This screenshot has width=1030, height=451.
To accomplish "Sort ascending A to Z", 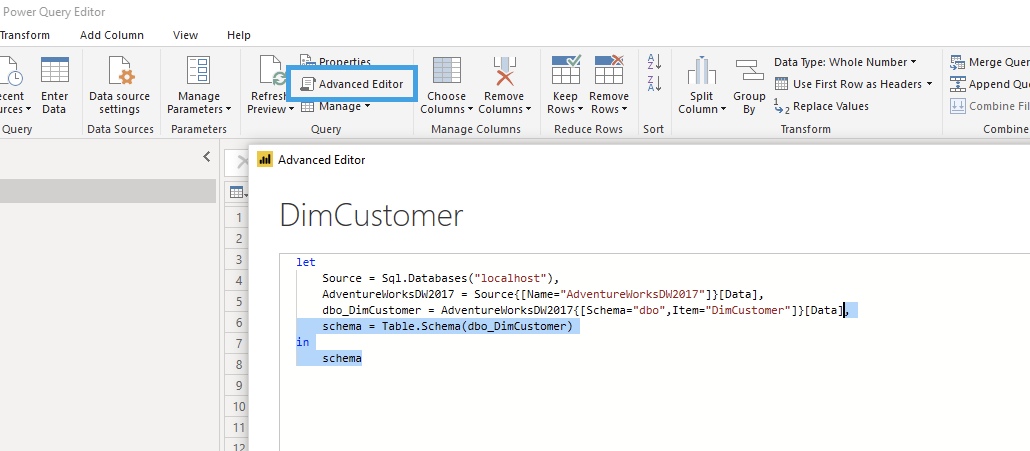I will tap(654, 62).
